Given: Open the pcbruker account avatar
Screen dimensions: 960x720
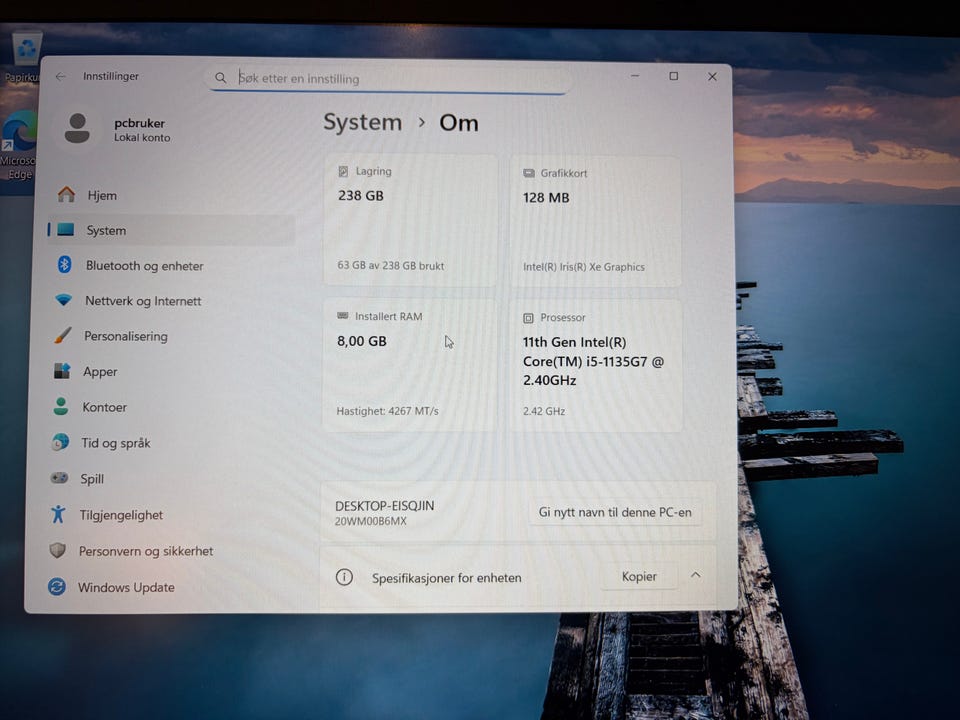Looking at the screenshot, I should [77, 129].
